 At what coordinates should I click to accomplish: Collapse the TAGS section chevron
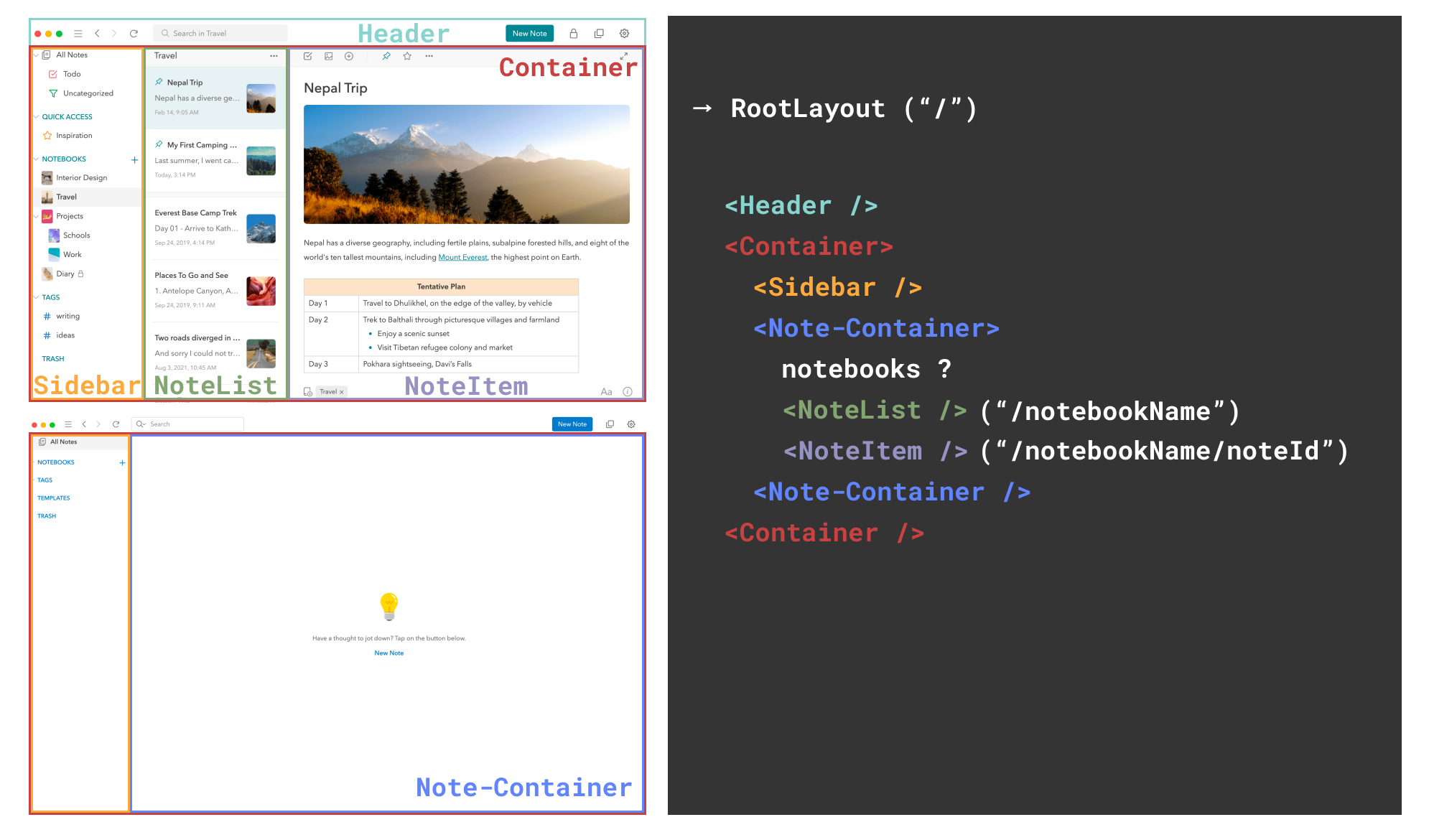[37, 297]
